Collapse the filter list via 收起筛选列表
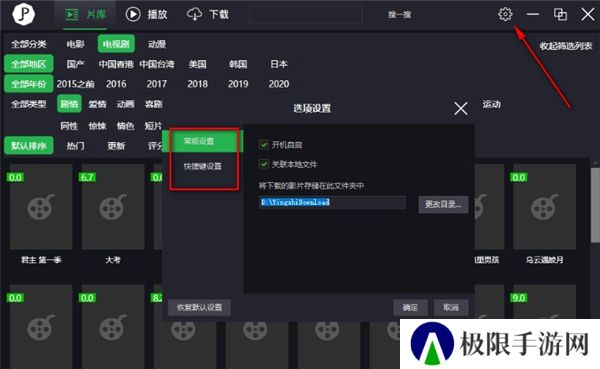 (566, 46)
